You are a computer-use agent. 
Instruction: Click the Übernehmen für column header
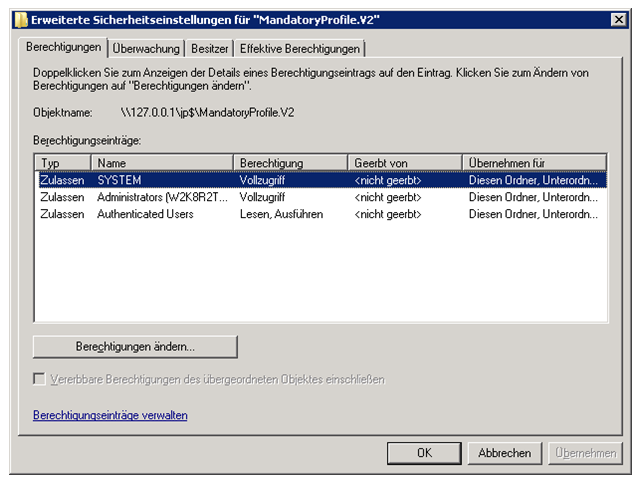click(x=534, y=163)
